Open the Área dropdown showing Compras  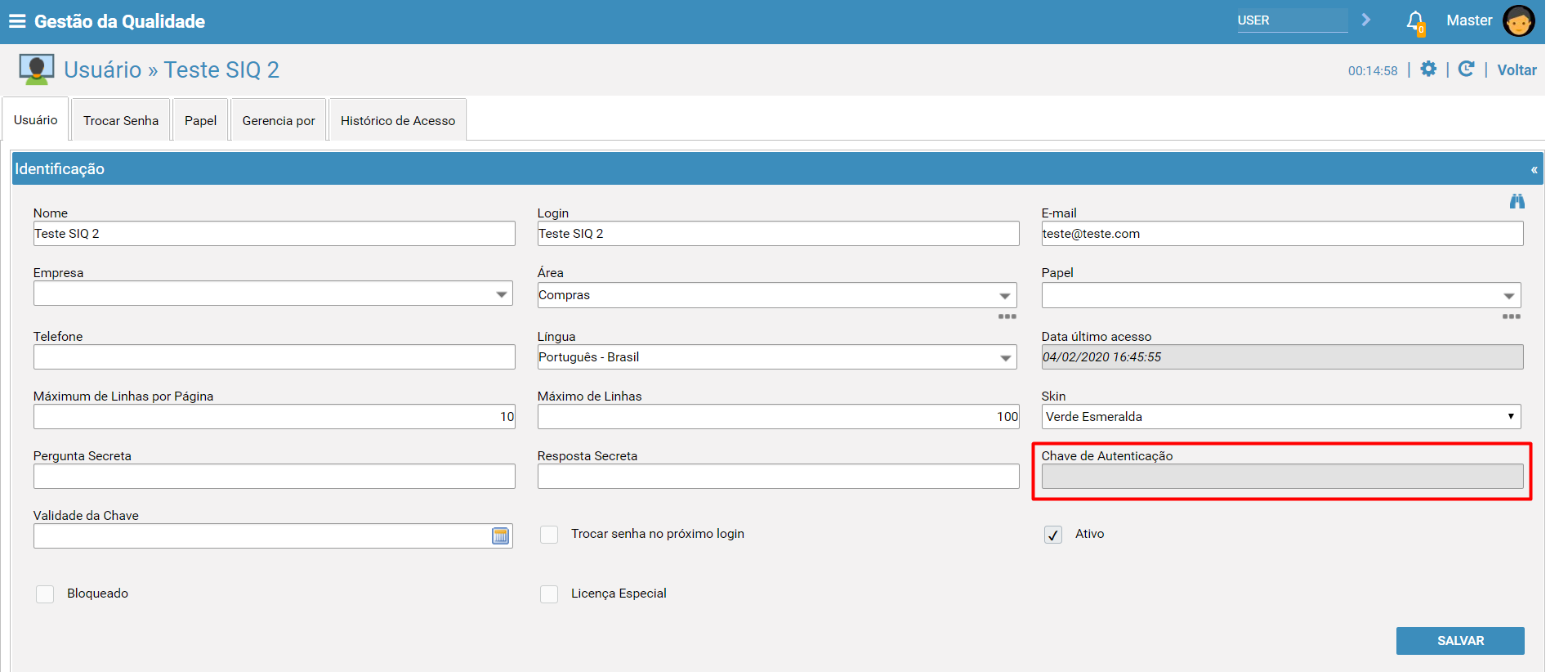tap(777, 295)
